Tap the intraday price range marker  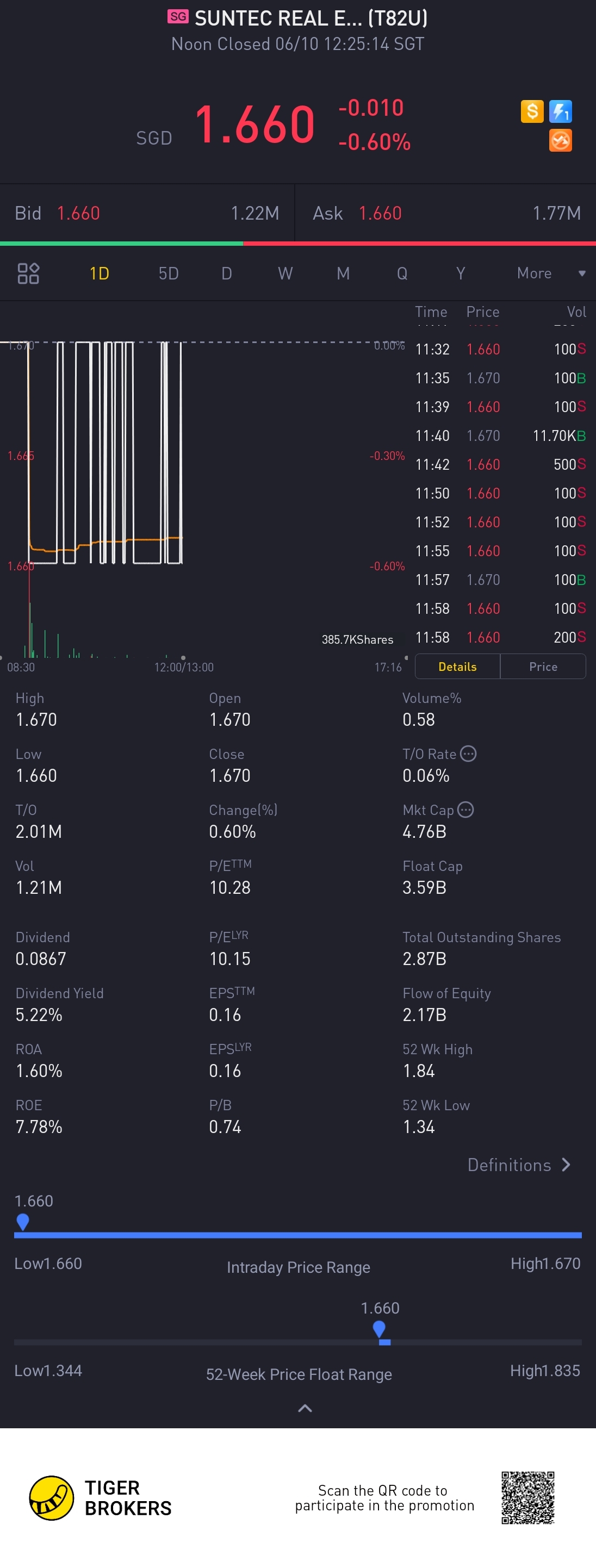pos(22,1222)
